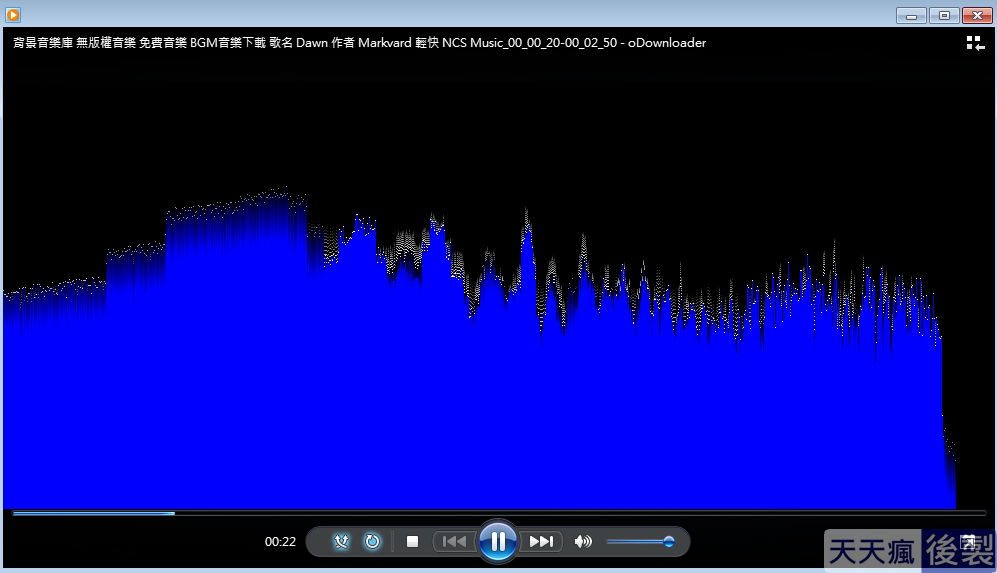Viewport: 997px width, 573px height.
Task: Pause the current music playback
Action: click(x=498, y=541)
